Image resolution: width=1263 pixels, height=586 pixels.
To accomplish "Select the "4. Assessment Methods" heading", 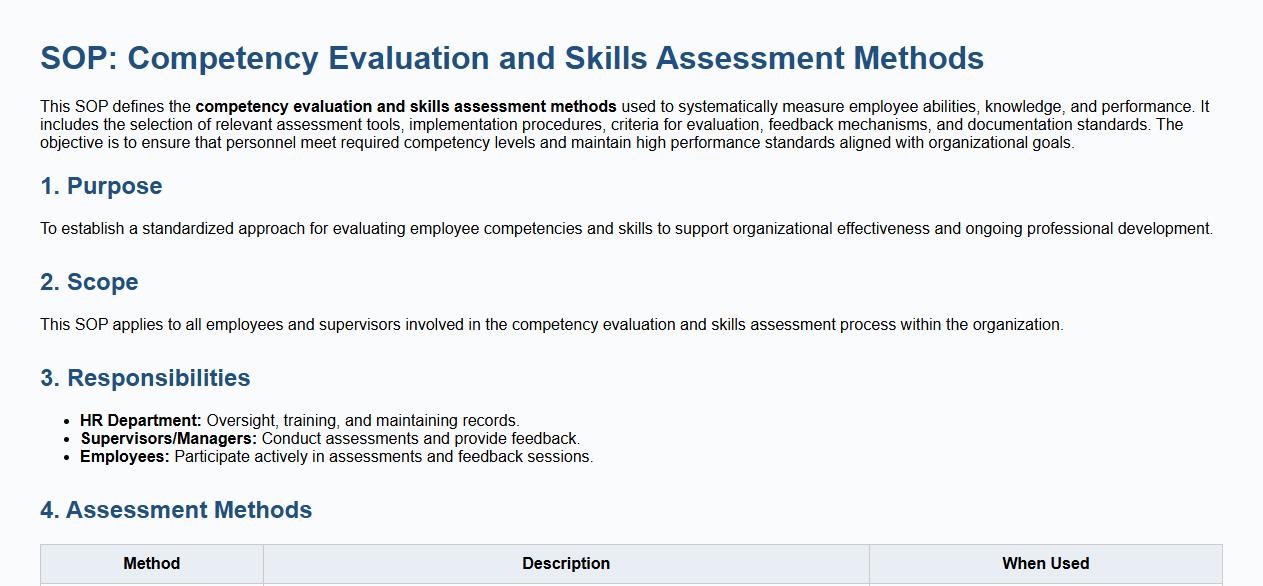I will click(176, 510).
